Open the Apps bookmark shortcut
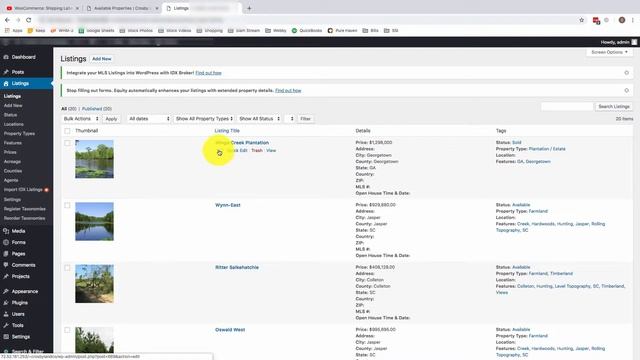640x360 pixels. click(13, 31)
